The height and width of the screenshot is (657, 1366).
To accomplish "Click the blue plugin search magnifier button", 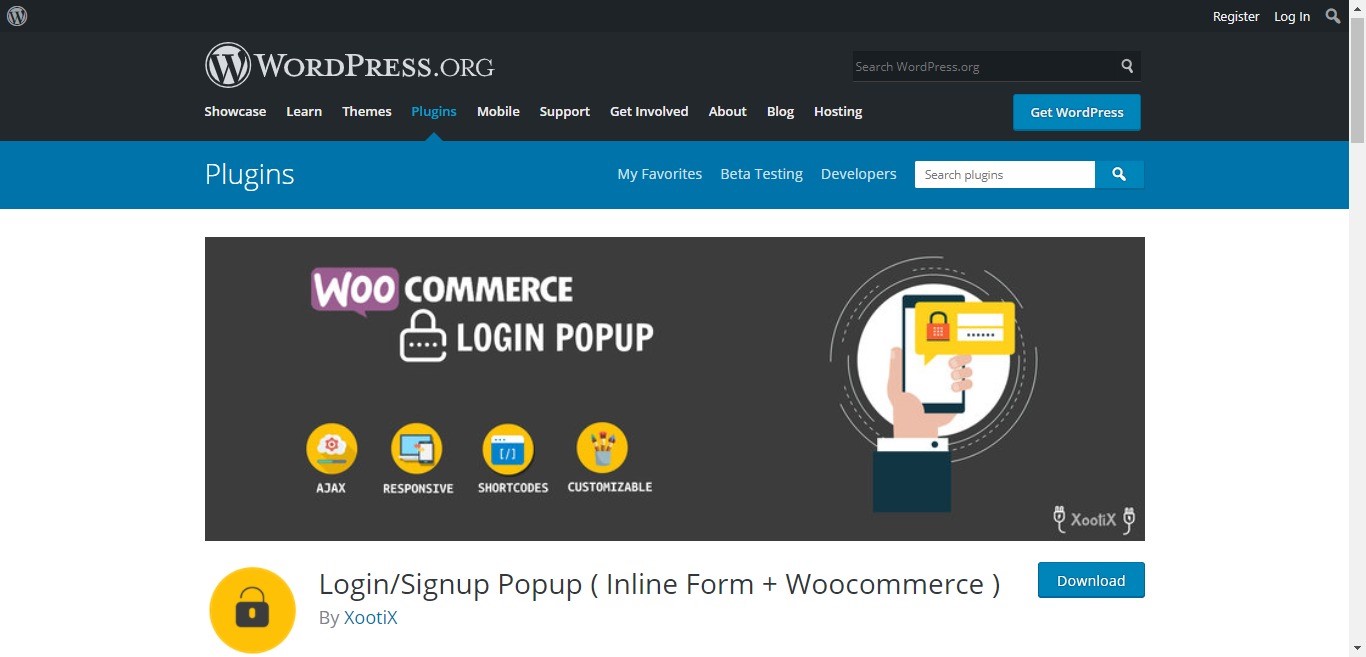I will coord(1119,174).
